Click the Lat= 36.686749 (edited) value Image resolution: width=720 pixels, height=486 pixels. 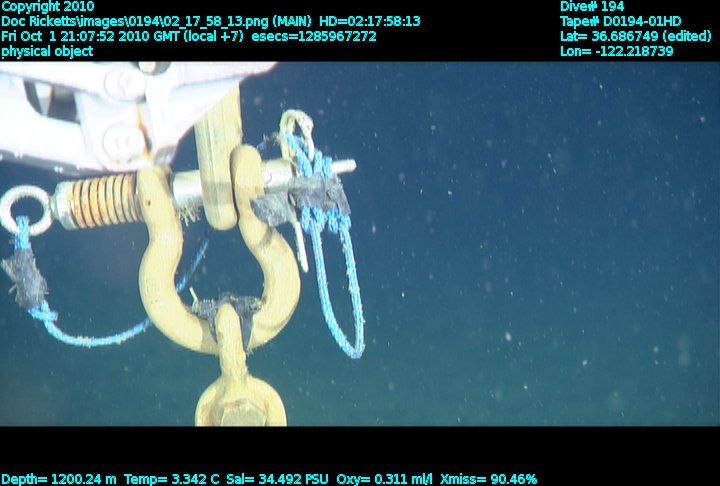pos(635,36)
